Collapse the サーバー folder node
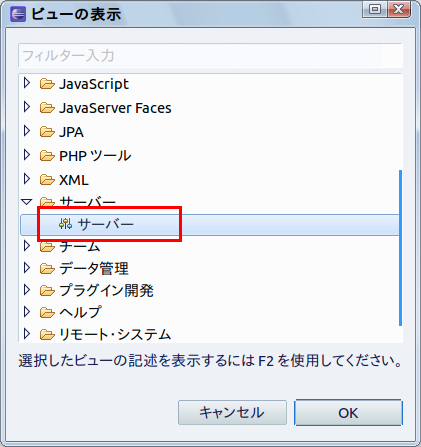The image size is (421, 447). pos(27,202)
